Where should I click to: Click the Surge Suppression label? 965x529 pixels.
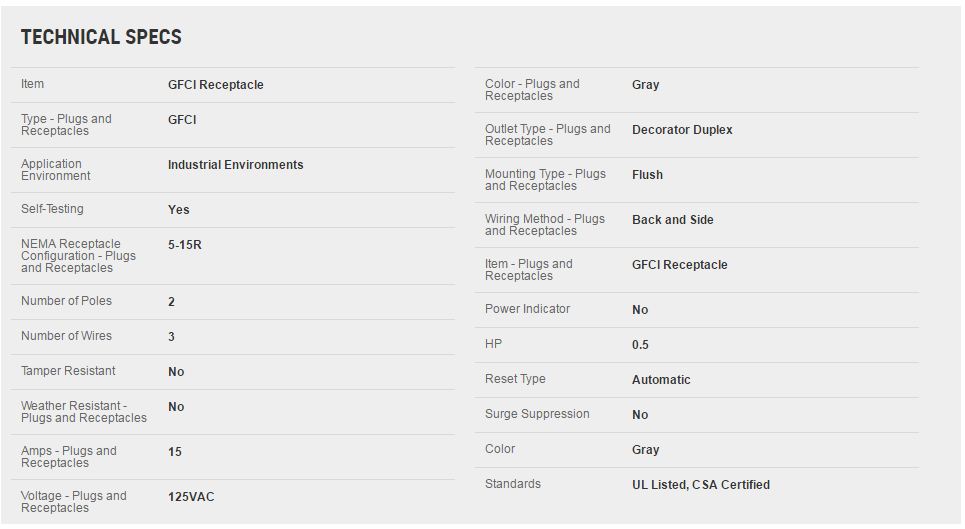tap(537, 414)
